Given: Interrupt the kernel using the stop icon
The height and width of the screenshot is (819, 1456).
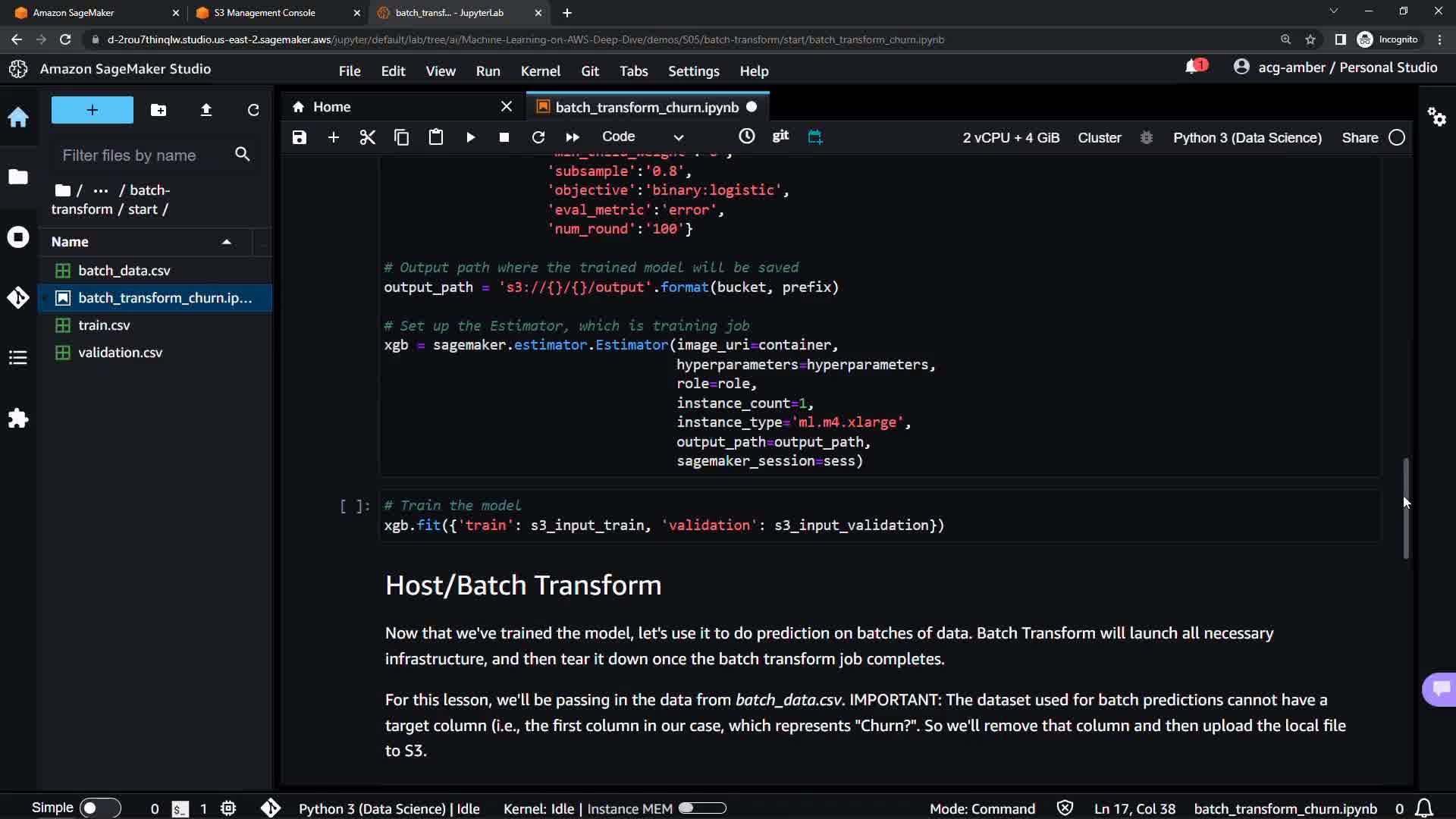Looking at the screenshot, I should click(504, 137).
